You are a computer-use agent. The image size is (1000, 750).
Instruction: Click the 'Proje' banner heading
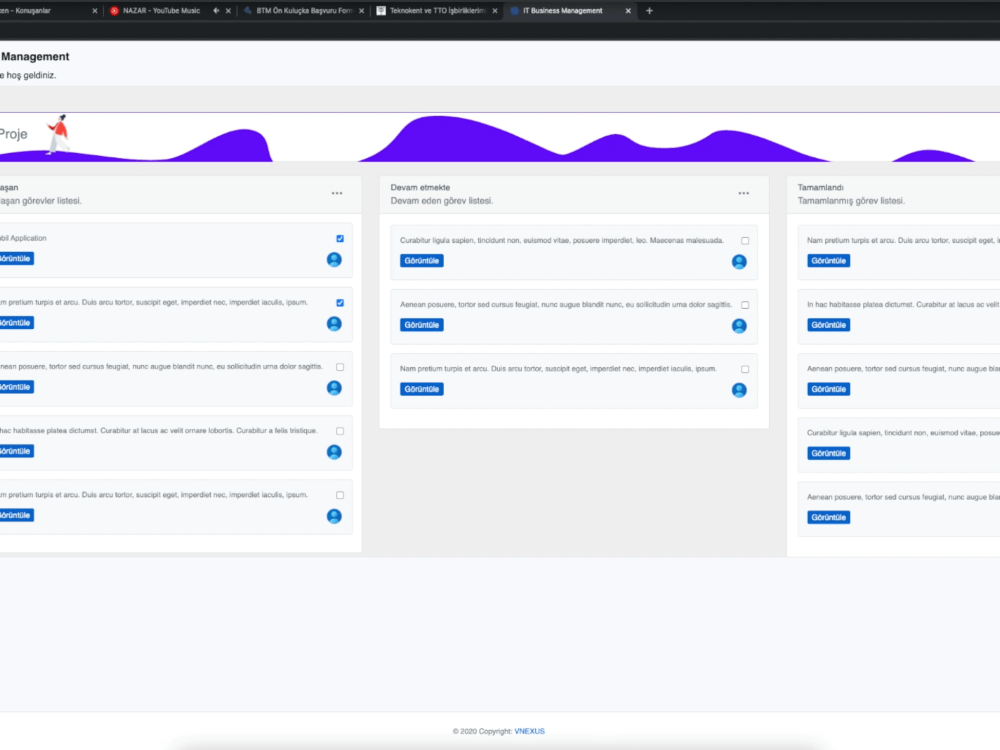click(13, 134)
